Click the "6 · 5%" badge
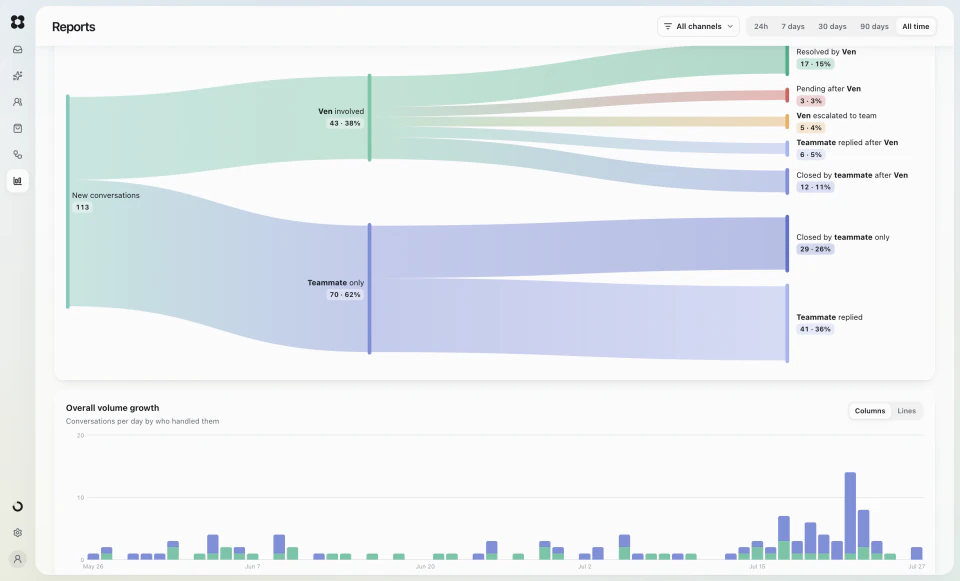960x581 pixels. click(x=811, y=155)
